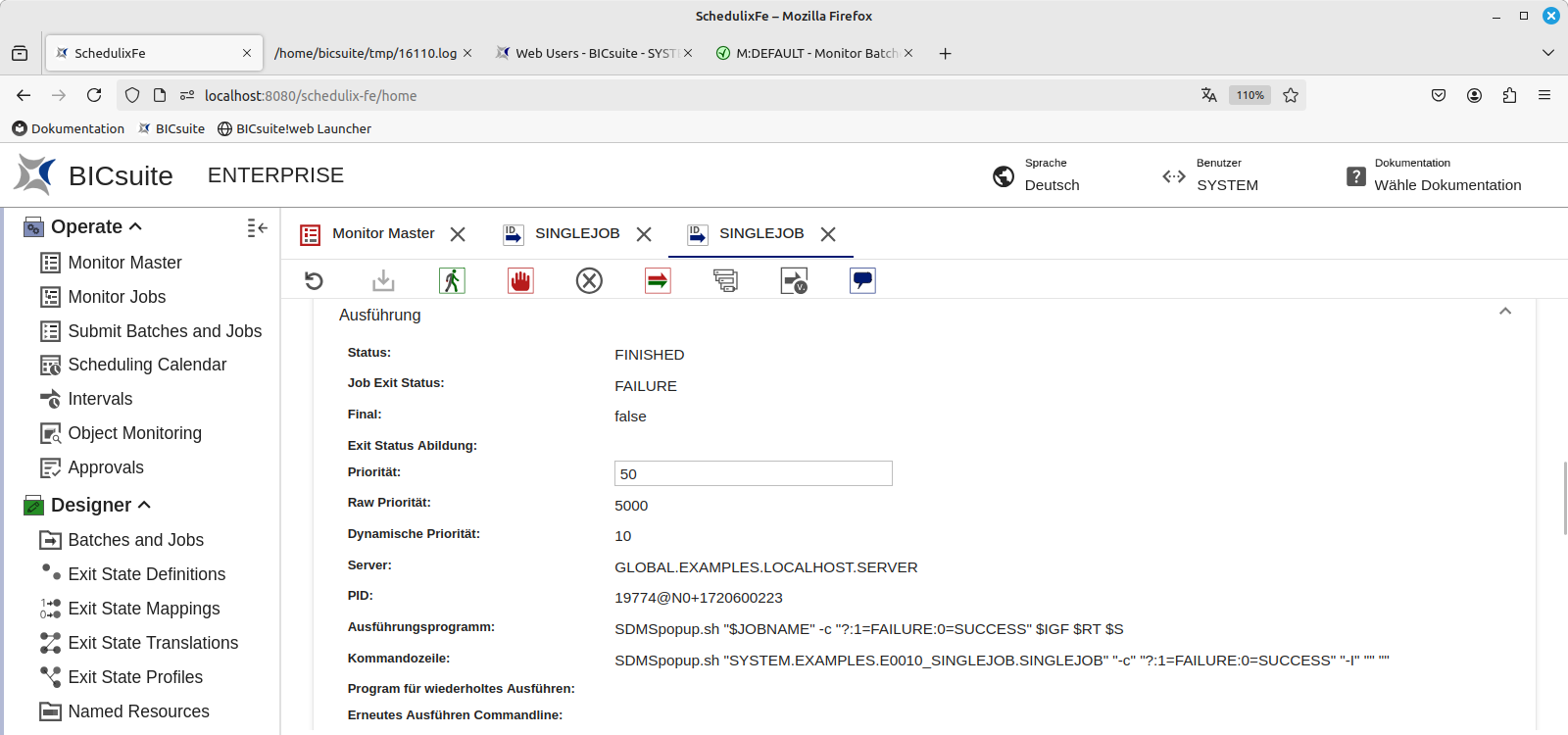Screen dimensions: 1568x735
Task: Collapse the Operate menu group
Action: 135,226
